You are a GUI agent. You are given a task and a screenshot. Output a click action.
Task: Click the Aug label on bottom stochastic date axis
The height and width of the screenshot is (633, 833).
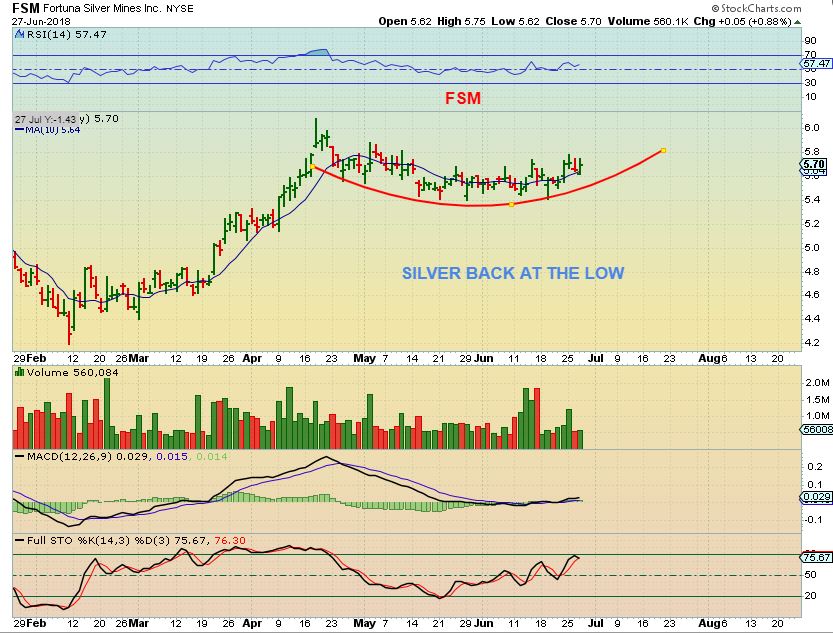click(x=709, y=623)
